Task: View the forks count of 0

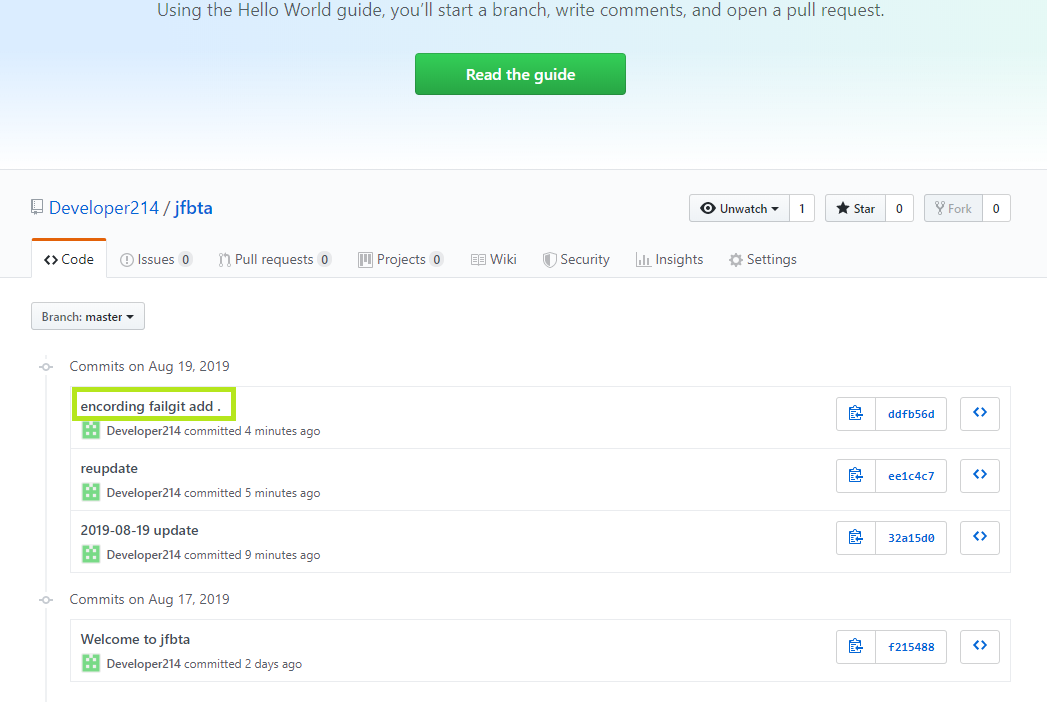Action: 996,208
